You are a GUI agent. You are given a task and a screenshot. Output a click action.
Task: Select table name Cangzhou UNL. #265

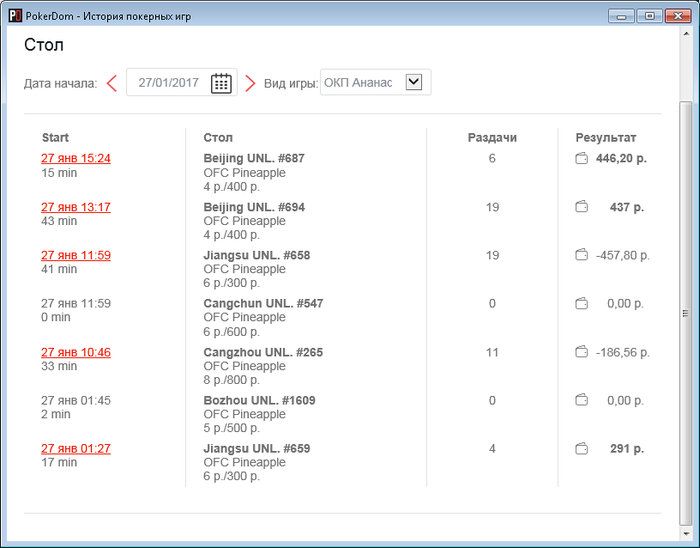263,353
